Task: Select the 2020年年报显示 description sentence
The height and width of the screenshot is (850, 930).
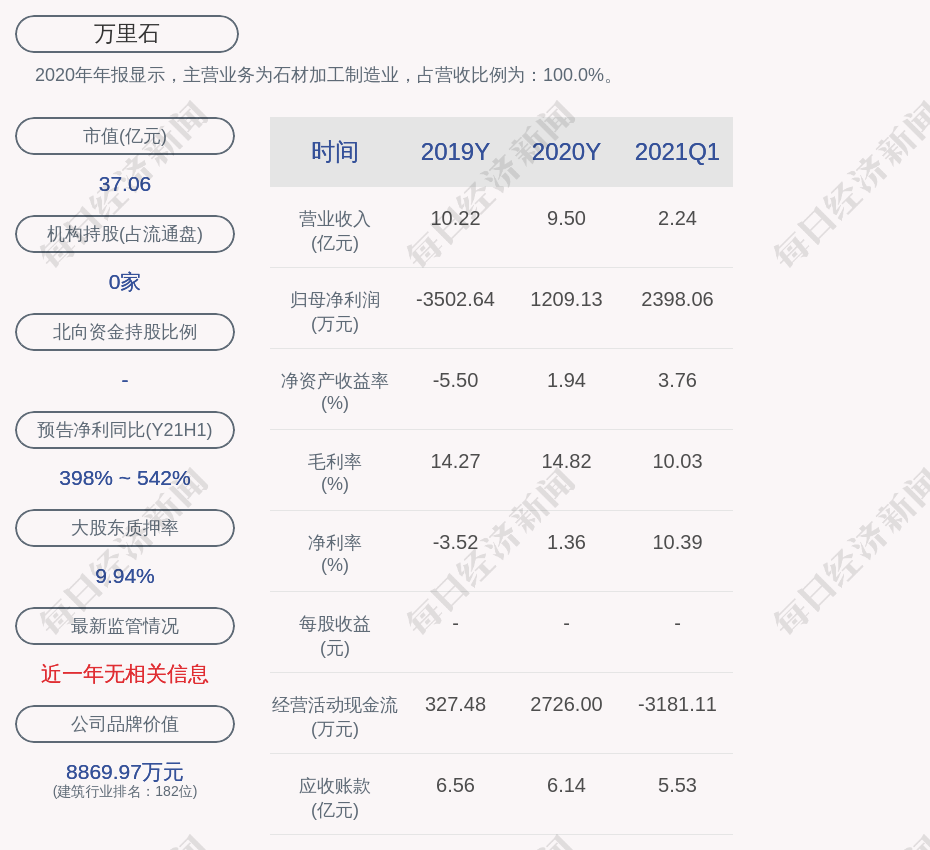Action: pyautogui.click(x=325, y=75)
